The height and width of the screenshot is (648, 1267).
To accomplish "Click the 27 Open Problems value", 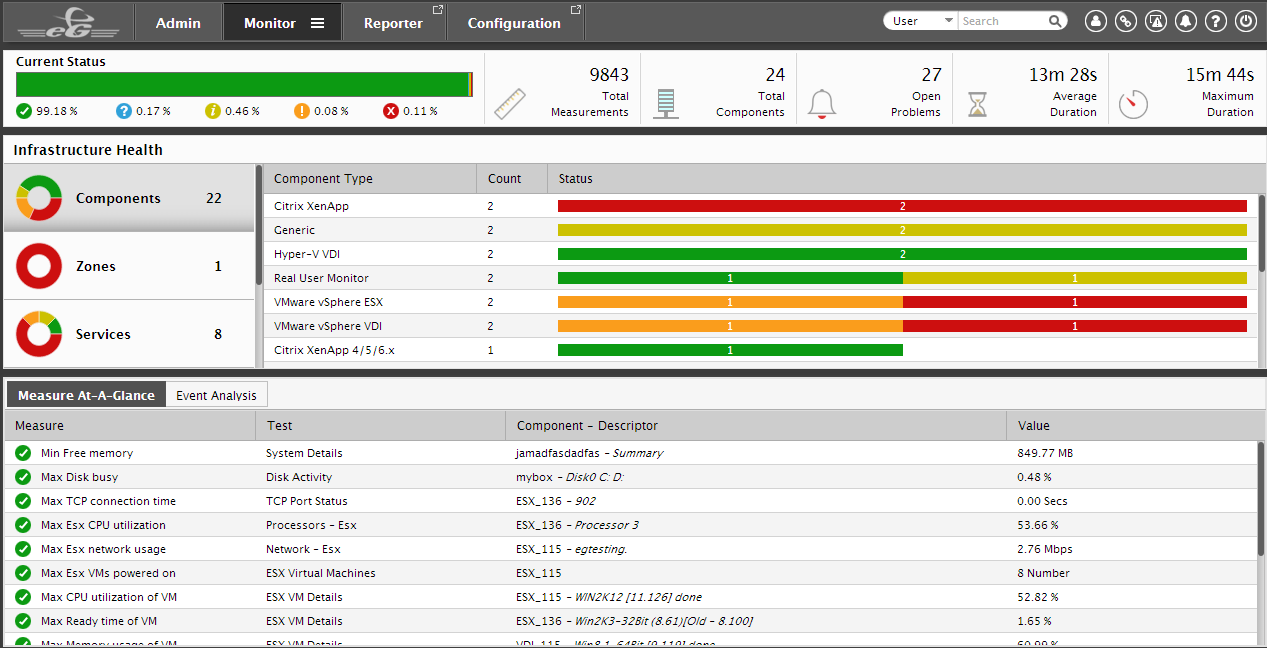I will pos(931,75).
